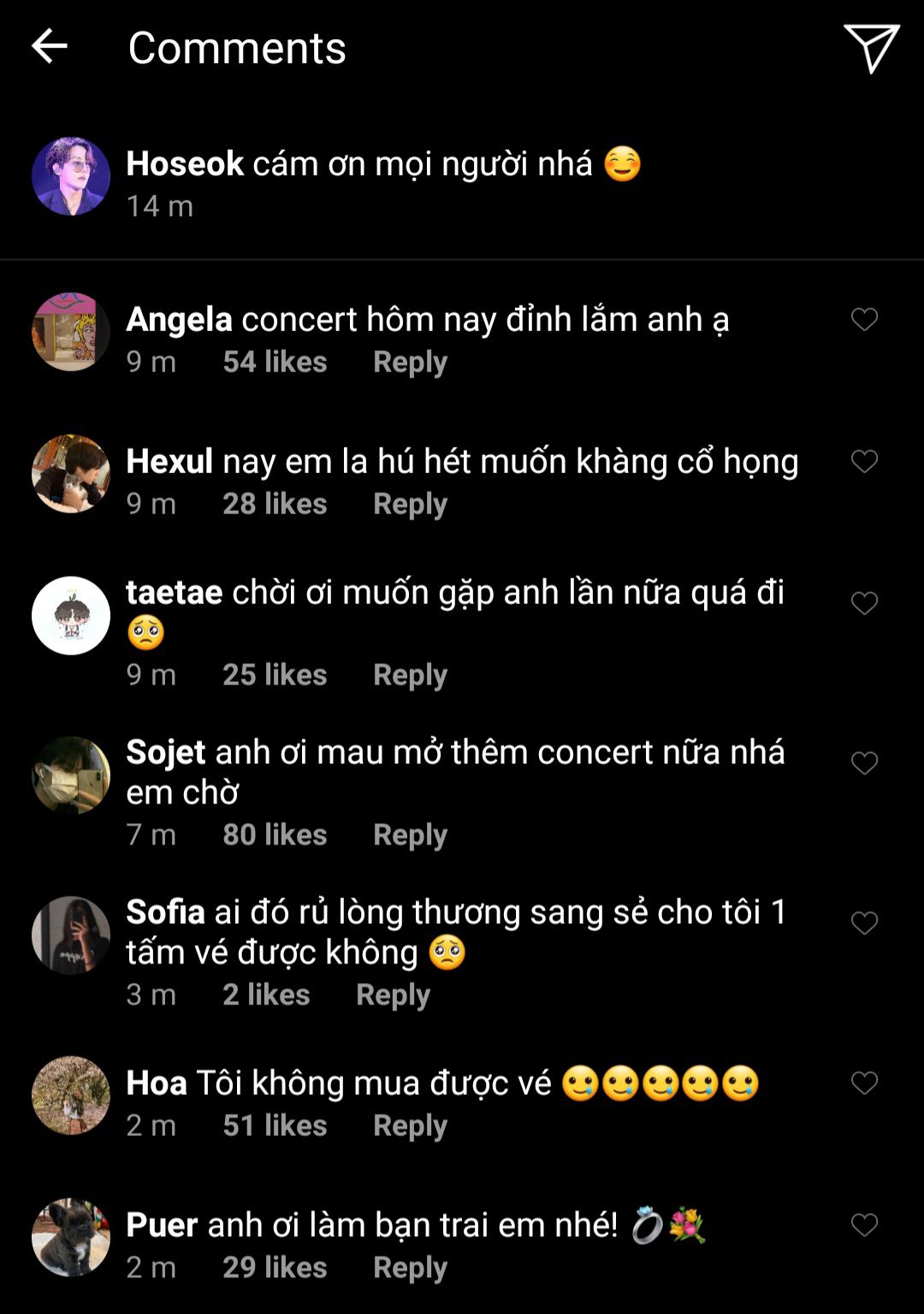This screenshot has height=1314, width=924.
Task: Reply to Angela's comment
Action: tap(410, 362)
